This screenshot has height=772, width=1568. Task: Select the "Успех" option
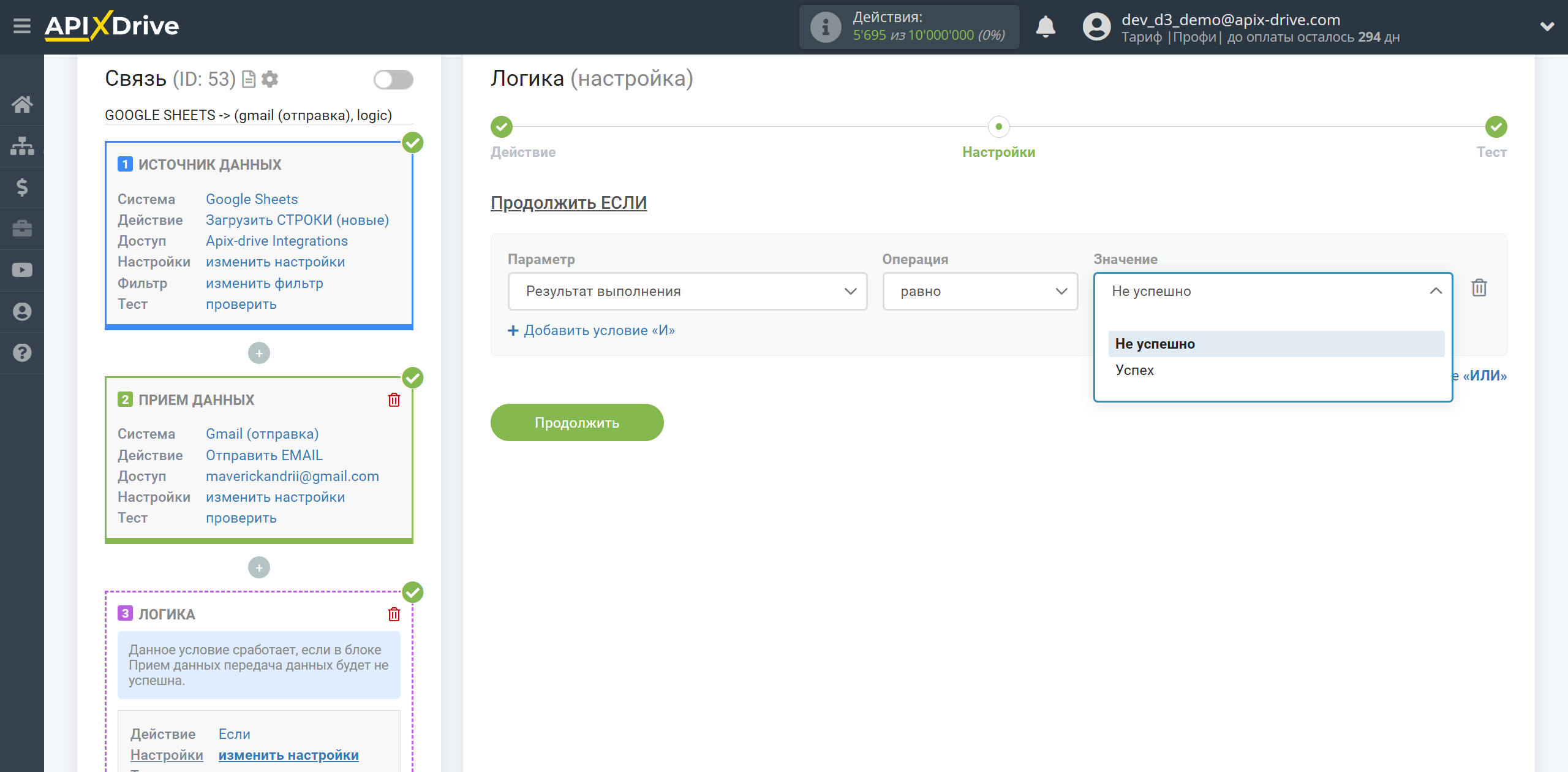(1276, 371)
